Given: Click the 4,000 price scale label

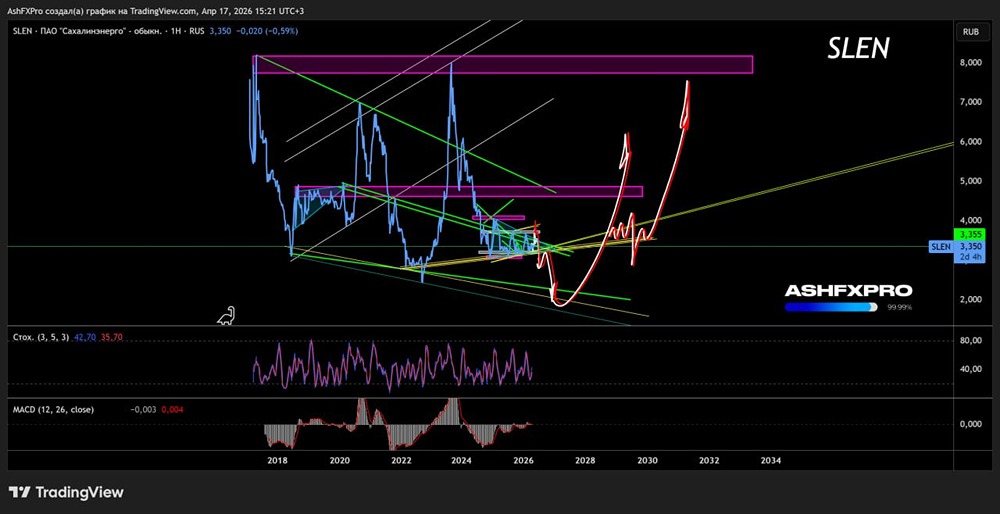Looking at the screenshot, I should point(971,221).
